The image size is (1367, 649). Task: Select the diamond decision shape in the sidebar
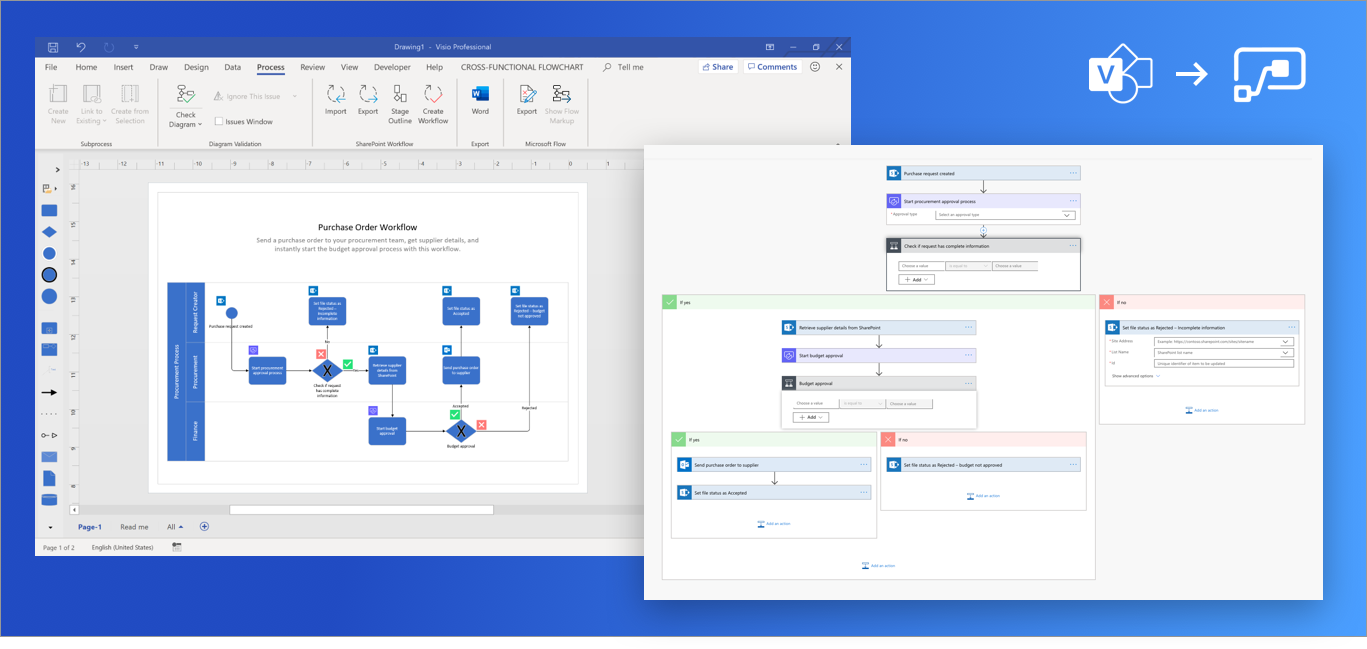[48, 231]
